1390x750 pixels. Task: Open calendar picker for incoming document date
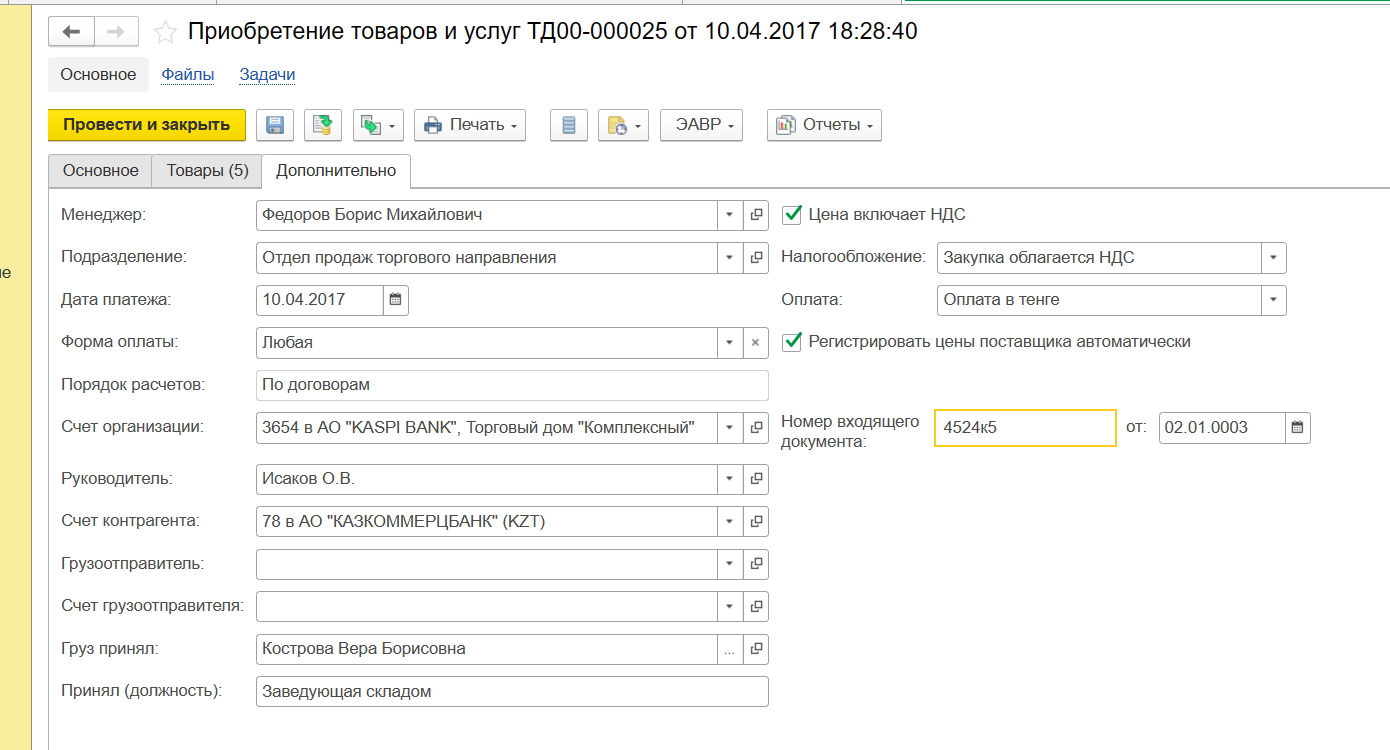[1297, 428]
